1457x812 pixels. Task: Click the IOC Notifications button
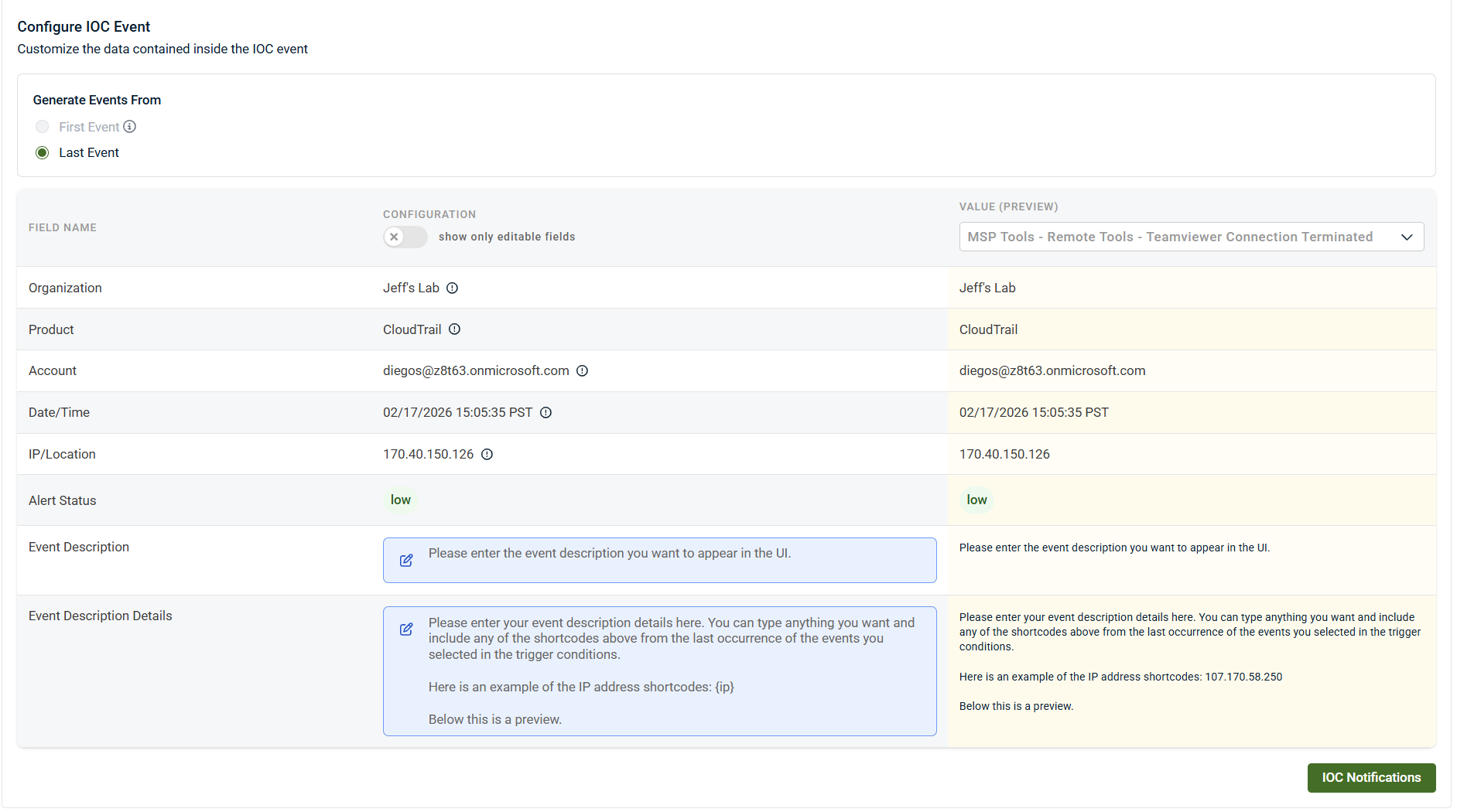coord(1371,778)
